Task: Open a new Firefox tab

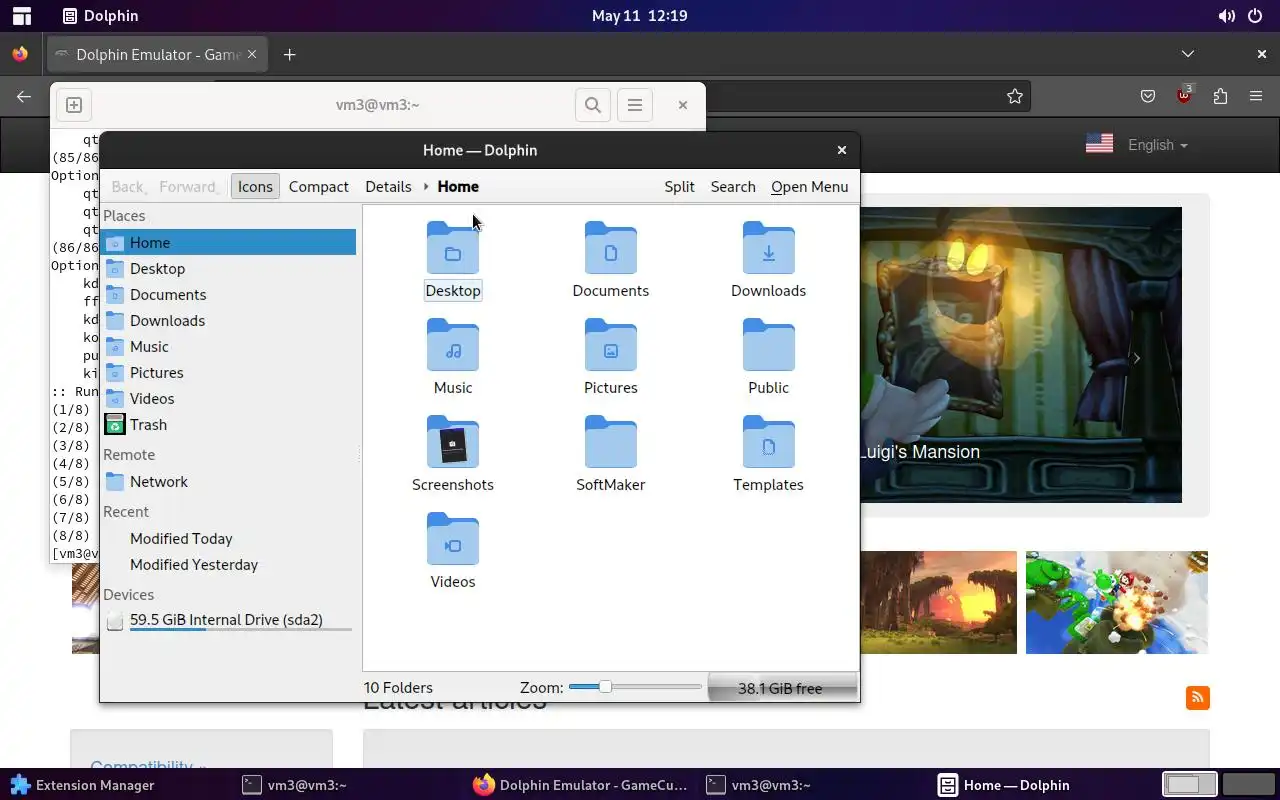Action: tap(289, 54)
